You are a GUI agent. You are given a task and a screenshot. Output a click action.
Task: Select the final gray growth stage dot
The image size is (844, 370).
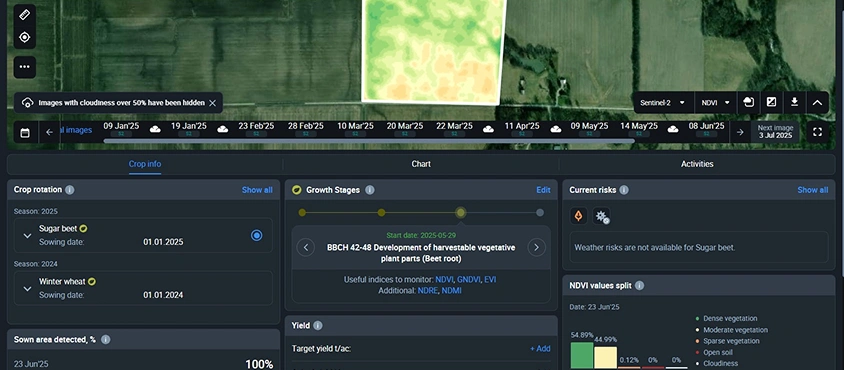pos(540,213)
